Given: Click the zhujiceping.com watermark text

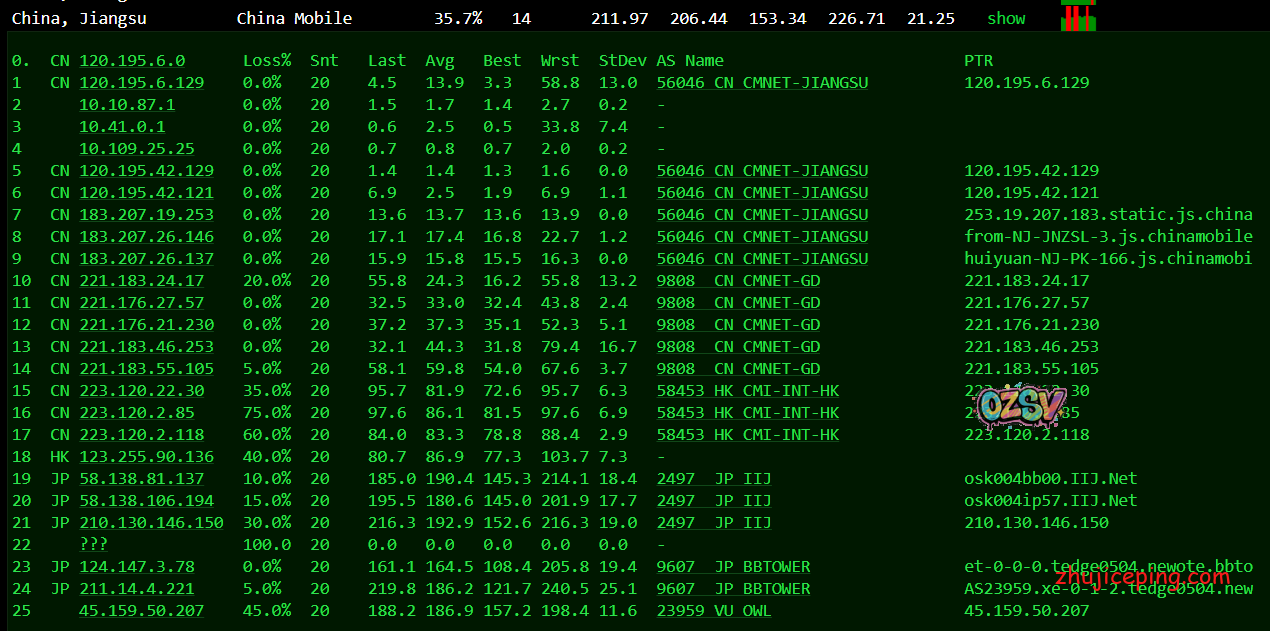Looking at the screenshot, I should pos(1142,577).
